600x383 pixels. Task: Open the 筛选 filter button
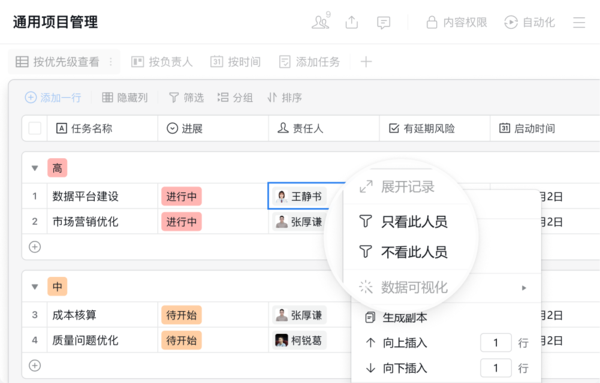[x=186, y=98]
